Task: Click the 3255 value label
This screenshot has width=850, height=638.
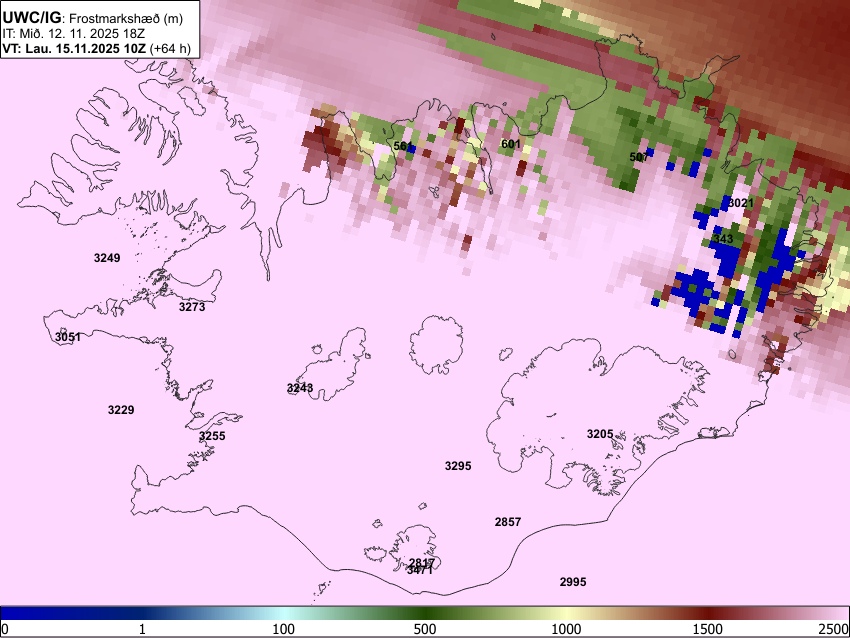Action: click(x=212, y=436)
